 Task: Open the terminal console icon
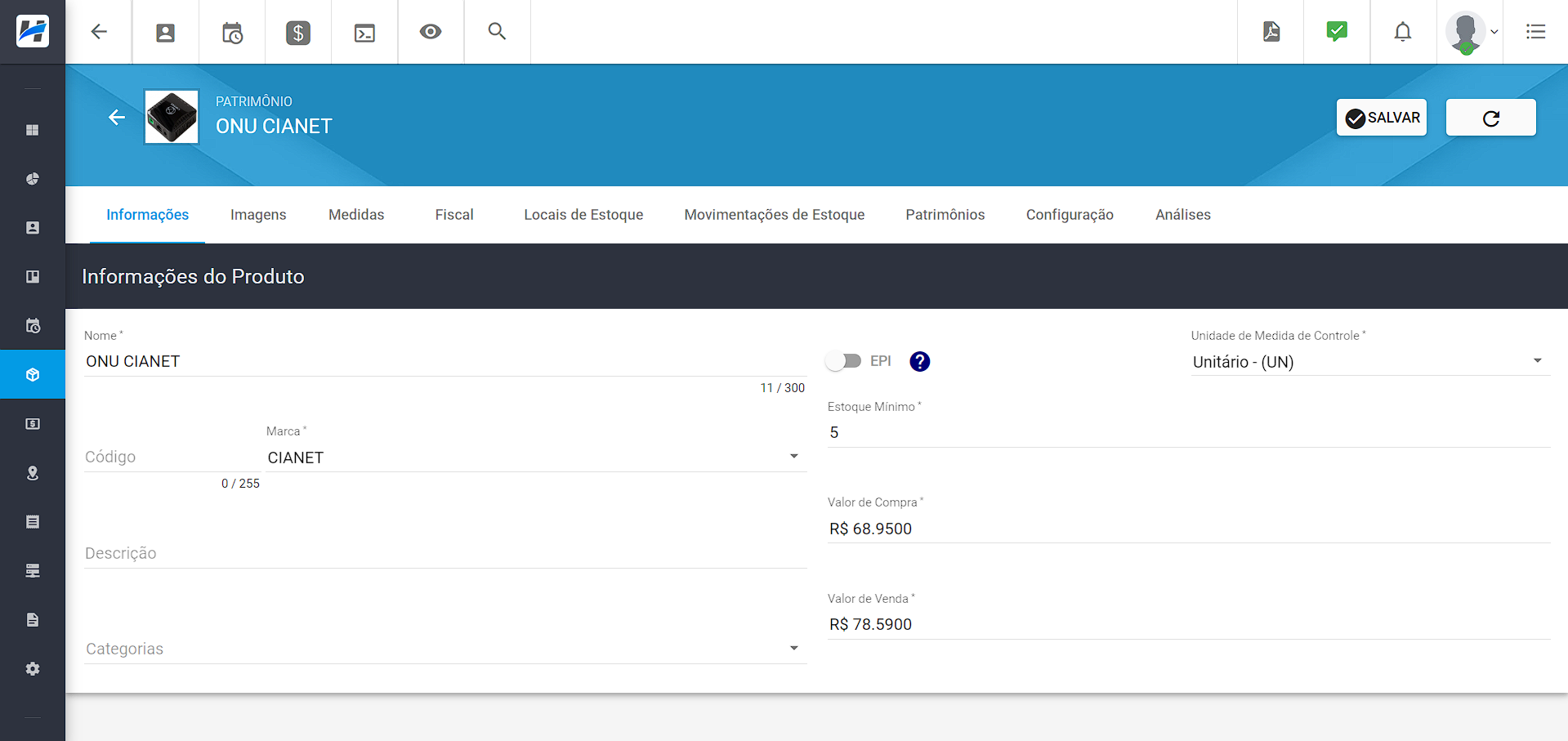(x=364, y=33)
